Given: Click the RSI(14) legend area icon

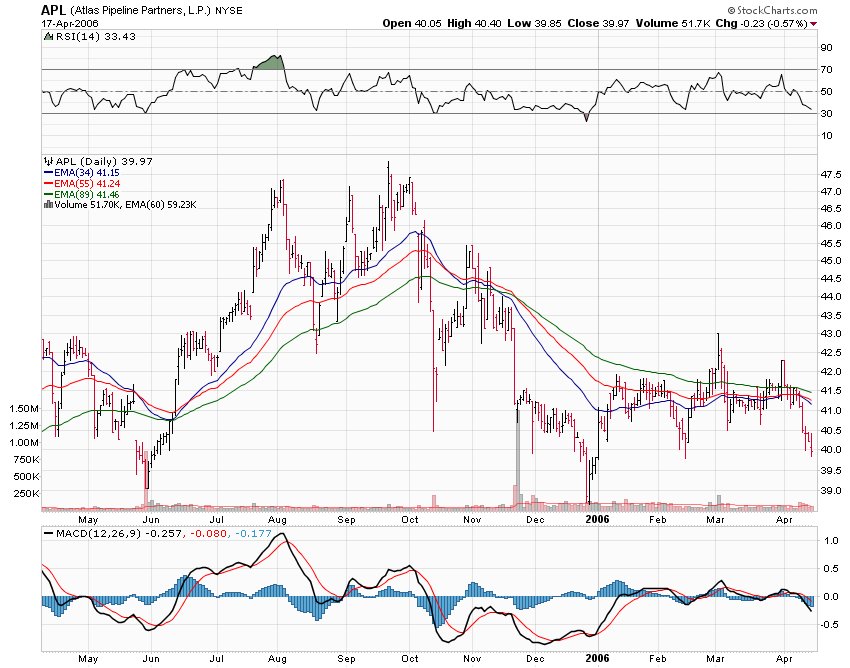Looking at the screenshot, I should tap(48, 36).
